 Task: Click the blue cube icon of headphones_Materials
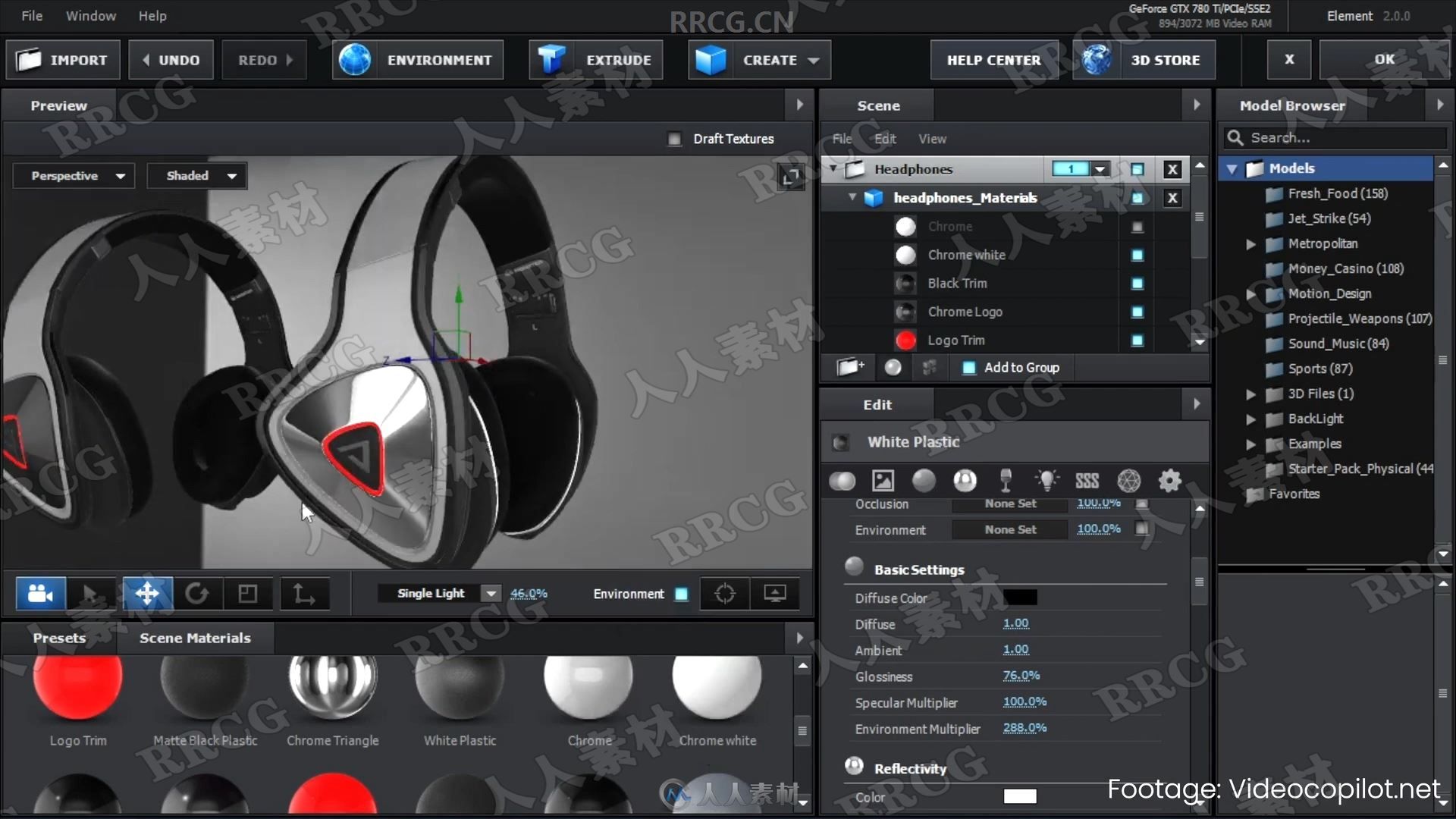click(874, 198)
